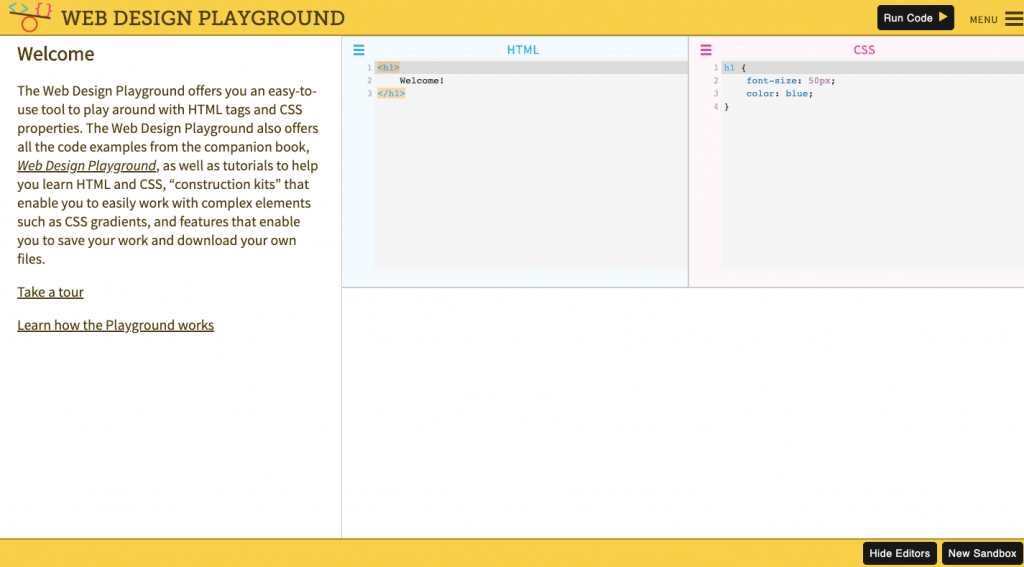Click the Web Design Playground seesaw logo
Viewport: 1024px width, 567px height.
pos(29,17)
